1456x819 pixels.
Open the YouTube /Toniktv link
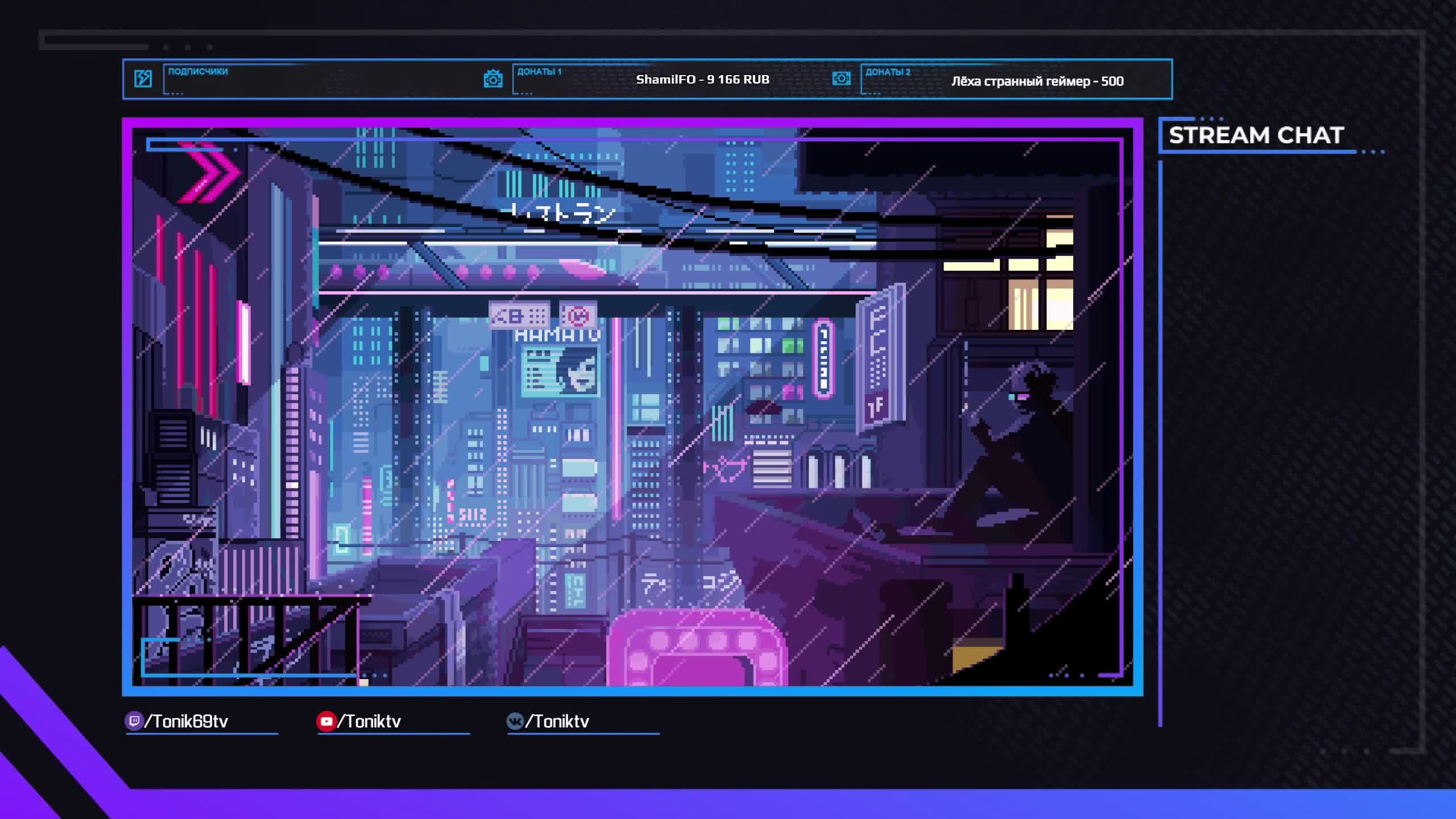point(370,721)
